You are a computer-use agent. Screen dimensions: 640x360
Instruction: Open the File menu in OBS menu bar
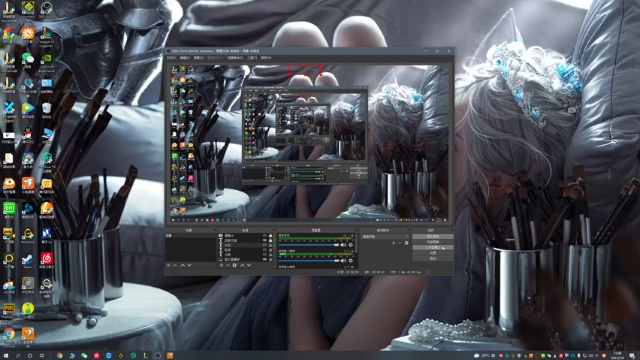[x=172, y=58]
